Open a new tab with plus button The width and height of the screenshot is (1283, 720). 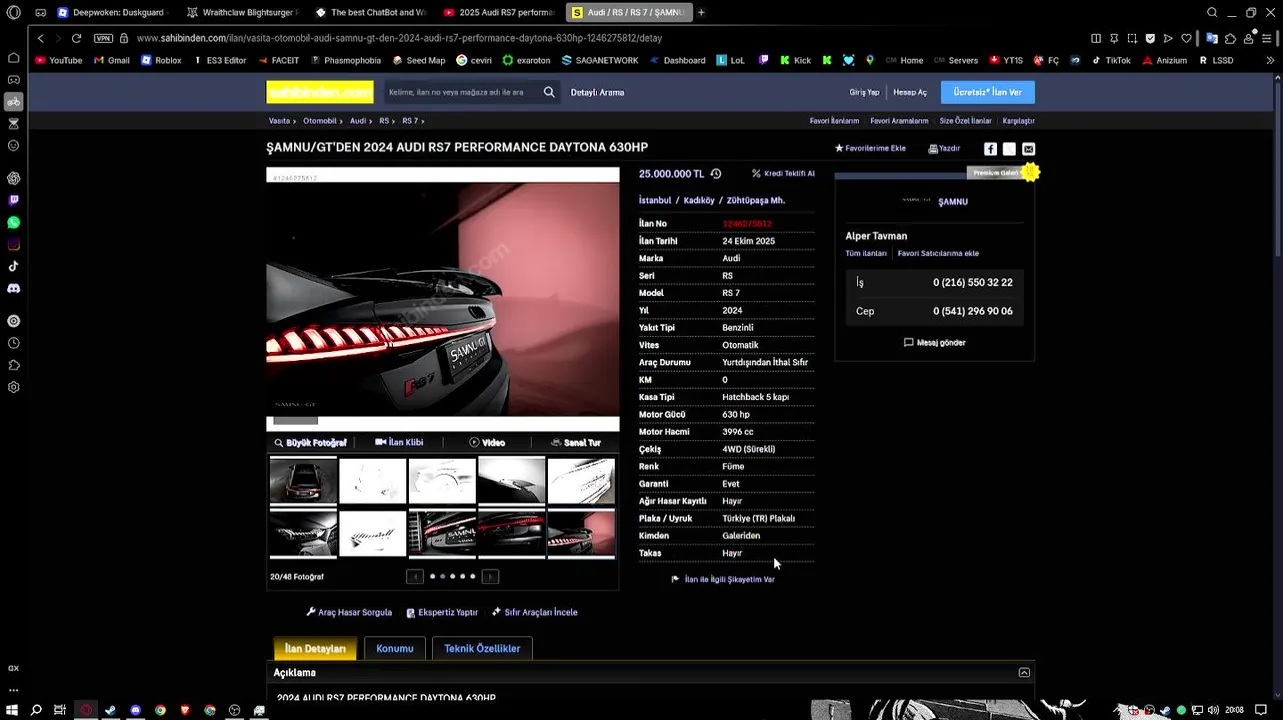701,12
